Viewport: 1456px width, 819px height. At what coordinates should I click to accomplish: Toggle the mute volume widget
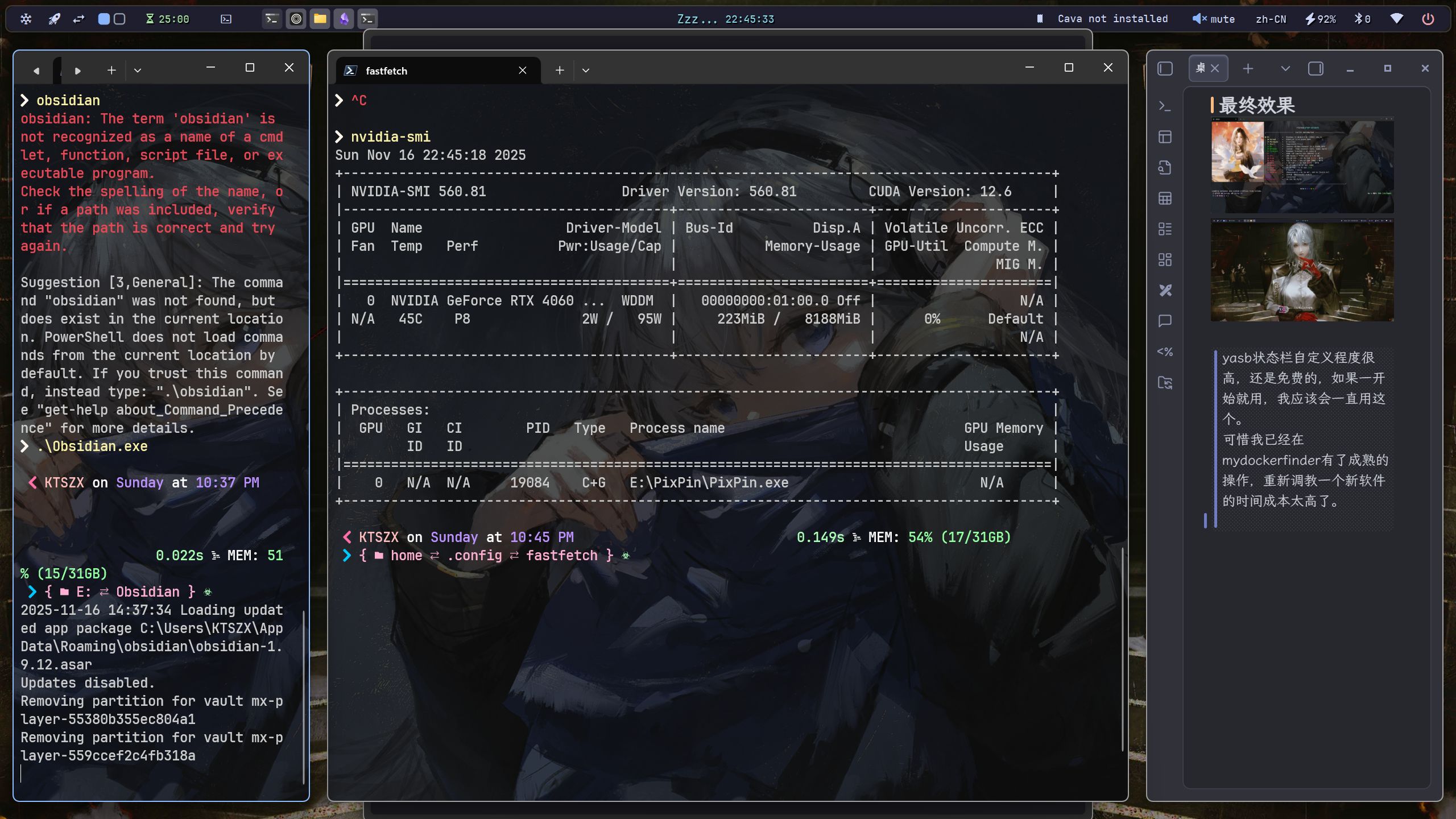(x=1213, y=19)
